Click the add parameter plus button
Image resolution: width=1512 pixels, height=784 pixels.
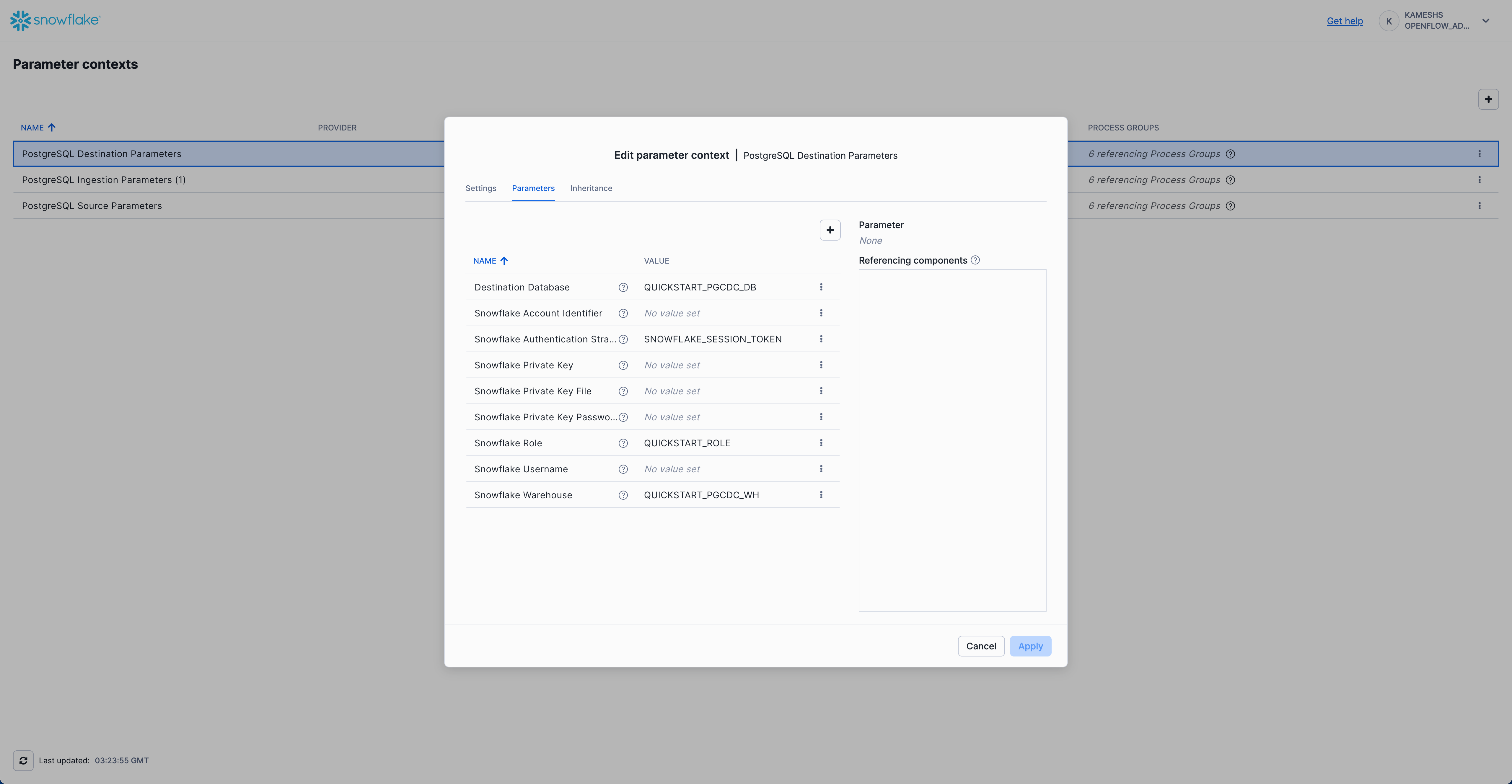point(830,230)
